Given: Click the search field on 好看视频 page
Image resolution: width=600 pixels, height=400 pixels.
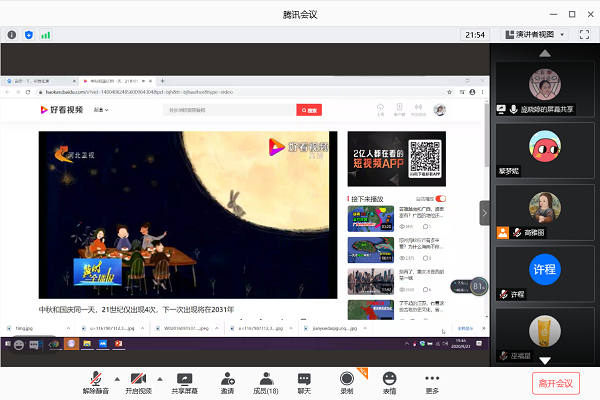Looking at the screenshot, I should (230, 110).
